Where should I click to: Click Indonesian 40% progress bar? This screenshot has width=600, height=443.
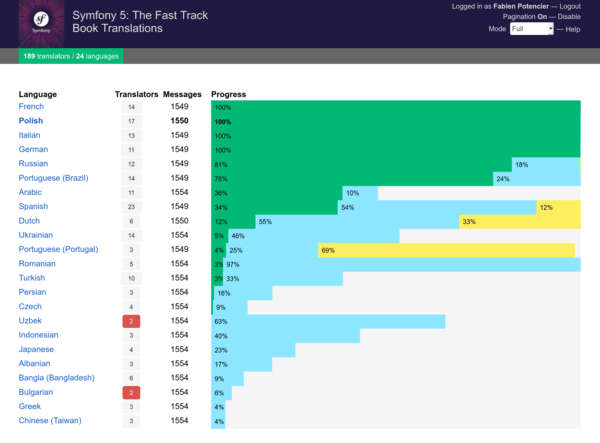pos(285,336)
